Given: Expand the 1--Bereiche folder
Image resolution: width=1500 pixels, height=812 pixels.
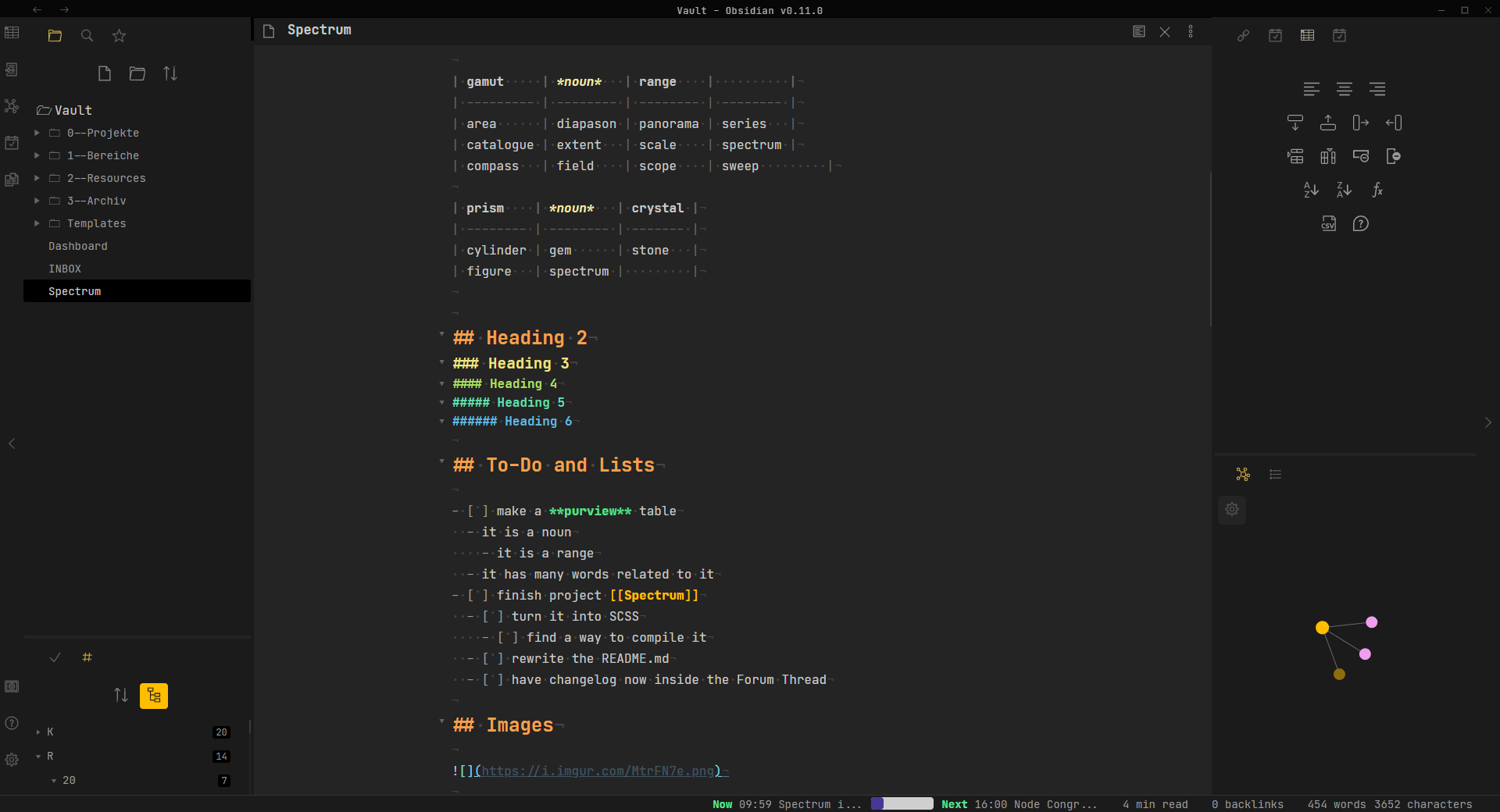Looking at the screenshot, I should (37, 155).
